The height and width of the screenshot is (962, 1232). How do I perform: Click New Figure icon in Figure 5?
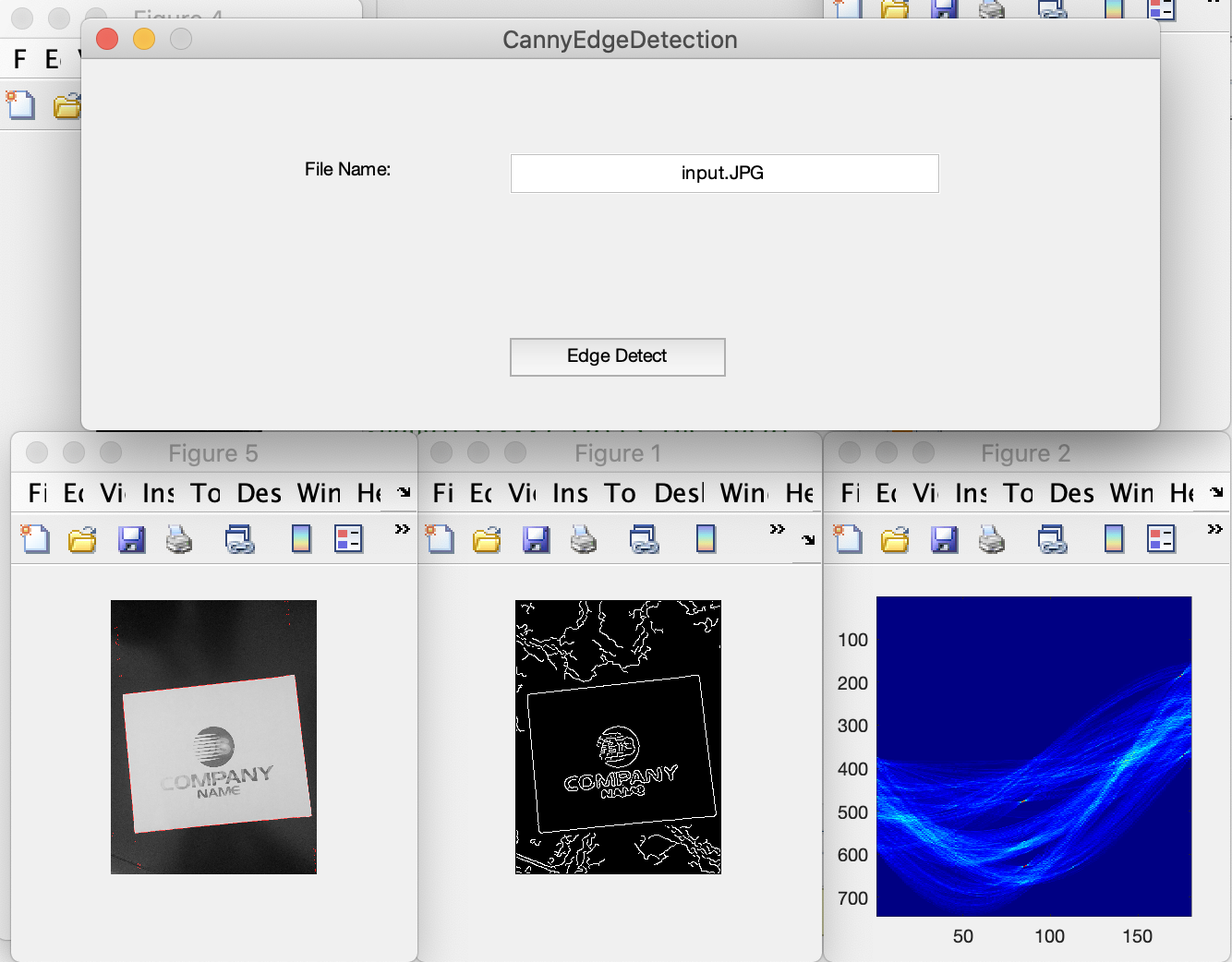35,538
